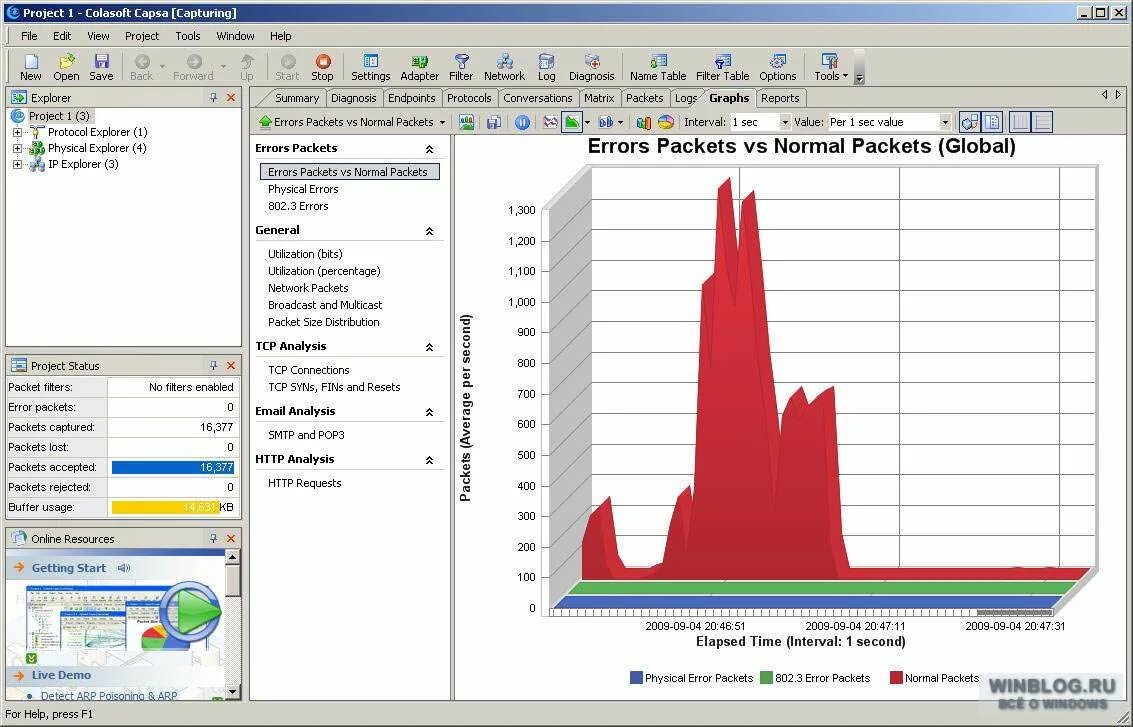
Task: Click the Diagnosis toolbar icon
Action: click(x=591, y=65)
